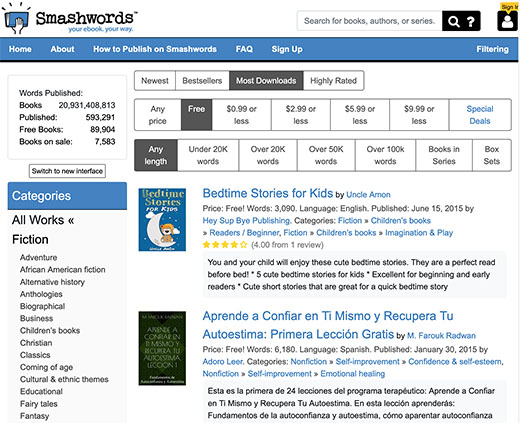Screen dimensions: 520x423
Task: Open Hey Sup Bye Publishing link
Action: 247,221
